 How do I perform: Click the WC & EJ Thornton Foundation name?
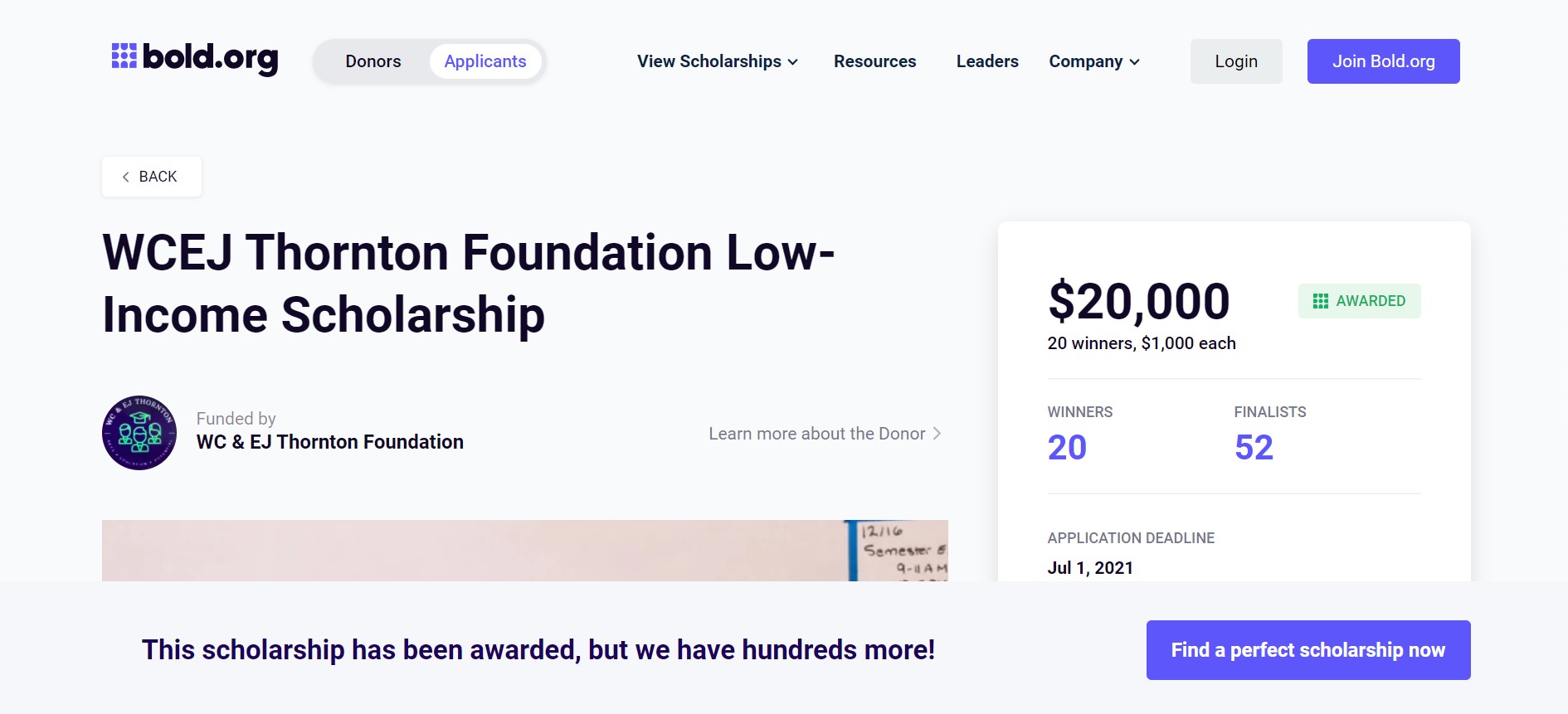(330, 442)
